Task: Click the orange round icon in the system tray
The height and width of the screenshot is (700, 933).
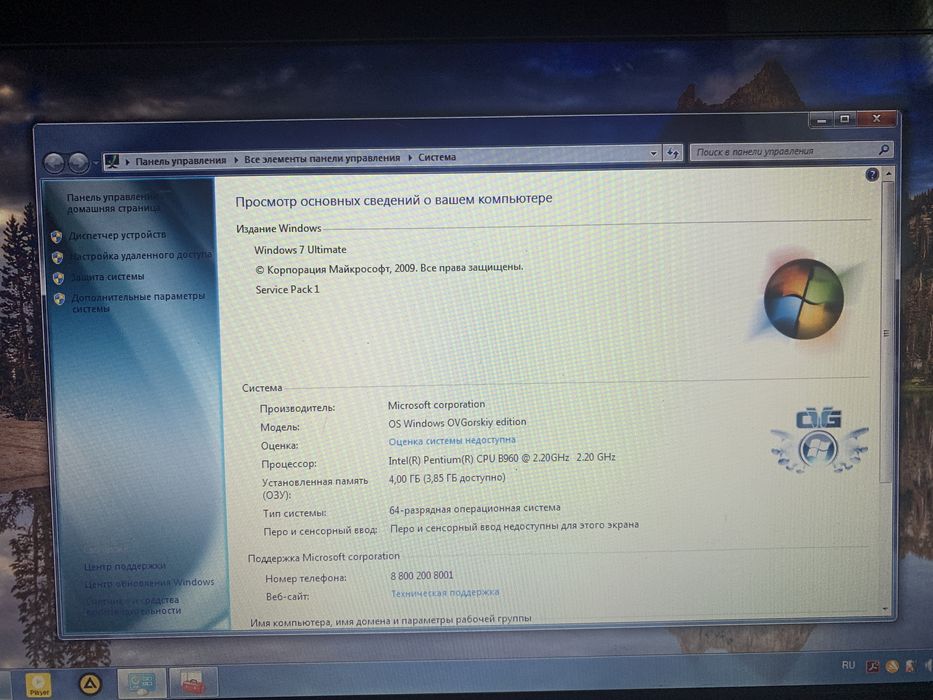Action: tap(891, 666)
